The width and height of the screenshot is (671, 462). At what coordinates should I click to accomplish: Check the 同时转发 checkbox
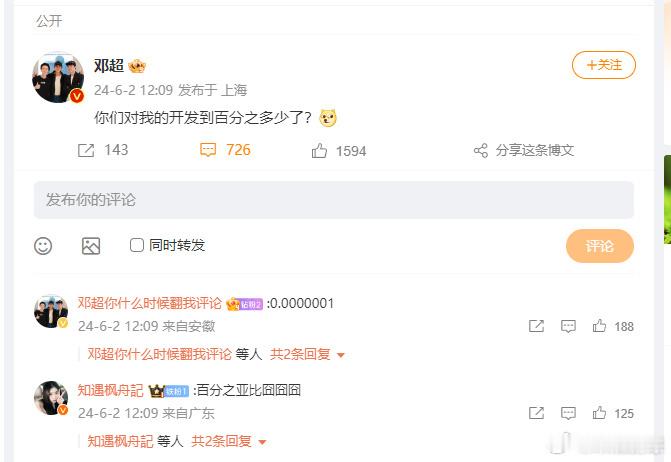pos(137,245)
